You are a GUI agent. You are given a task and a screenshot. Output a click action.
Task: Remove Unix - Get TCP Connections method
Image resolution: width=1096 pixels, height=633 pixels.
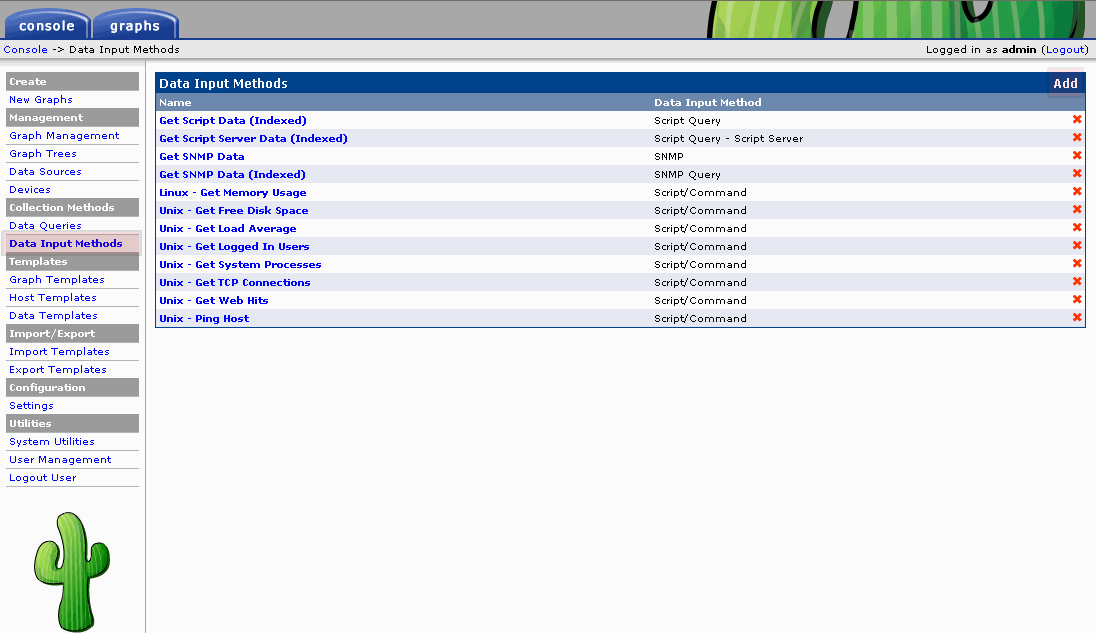click(1077, 282)
